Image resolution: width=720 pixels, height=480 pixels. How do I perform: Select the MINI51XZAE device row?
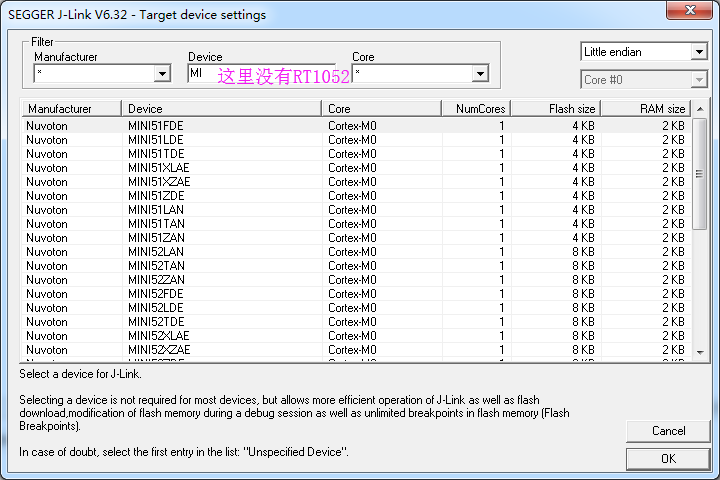[356, 182]
